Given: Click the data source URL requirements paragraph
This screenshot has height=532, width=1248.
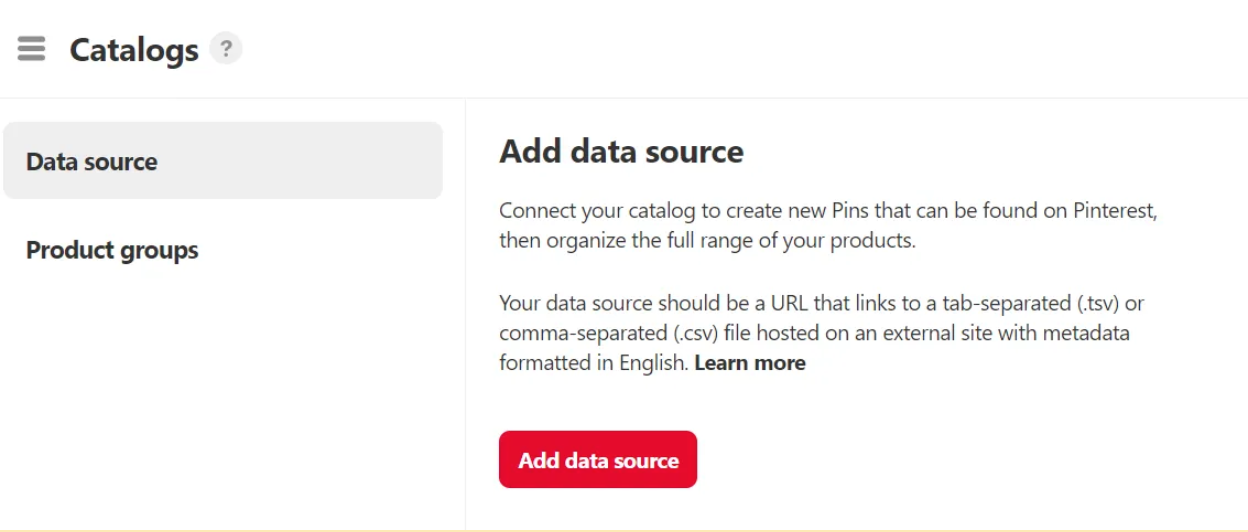Looking at the screenshot, I should click(820, 332).
